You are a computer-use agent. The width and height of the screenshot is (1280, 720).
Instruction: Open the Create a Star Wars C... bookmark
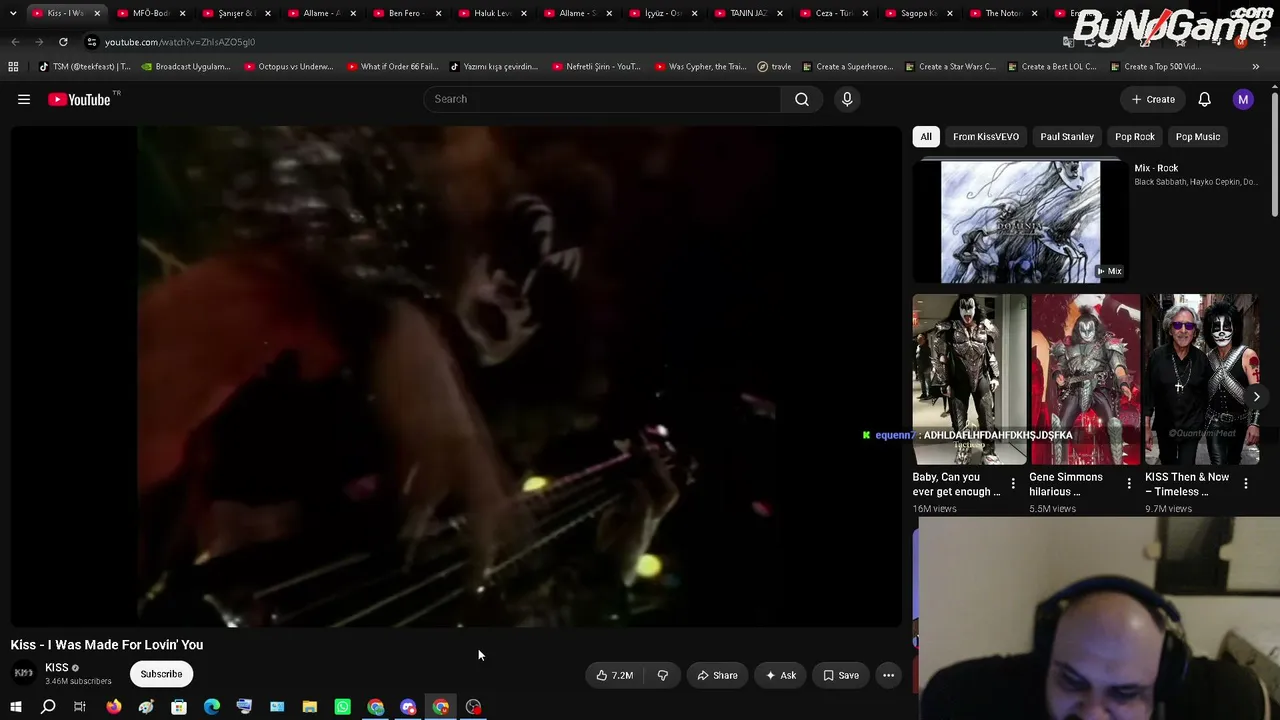tap(950, 67)
